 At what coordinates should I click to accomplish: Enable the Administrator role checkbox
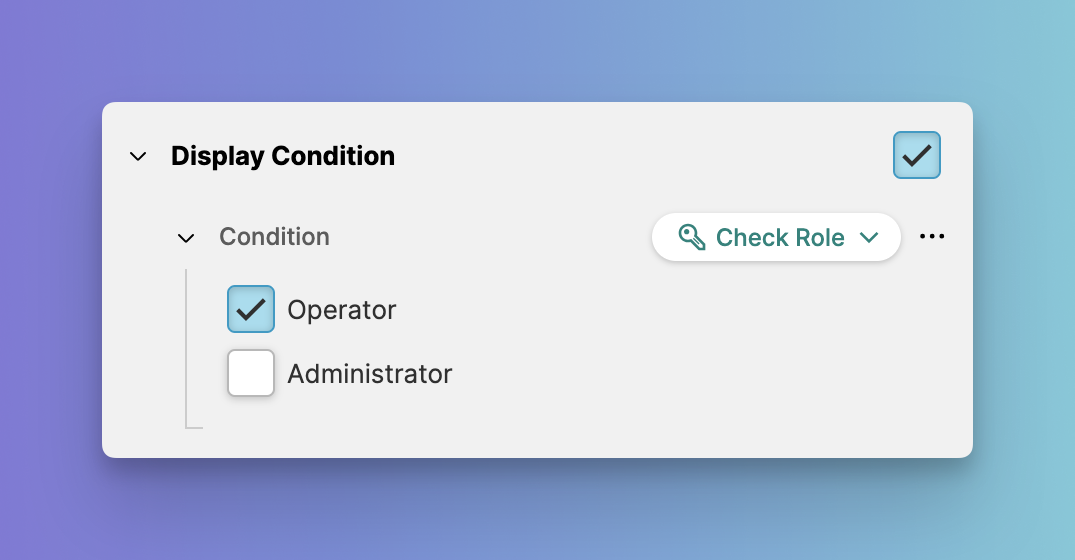[251, 374]
